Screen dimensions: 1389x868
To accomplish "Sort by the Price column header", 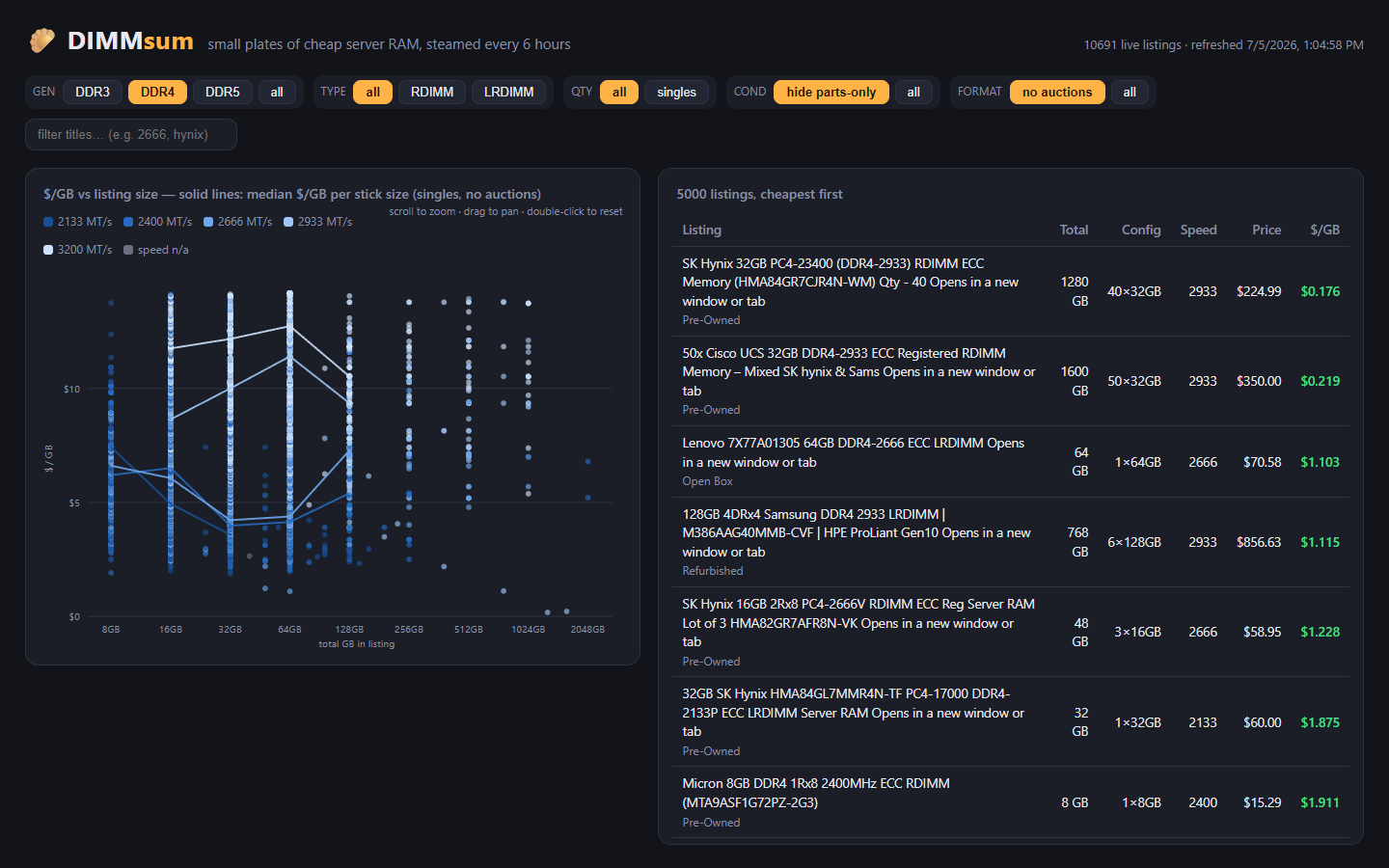I will pyautogui.click(x=1266, y=230).
